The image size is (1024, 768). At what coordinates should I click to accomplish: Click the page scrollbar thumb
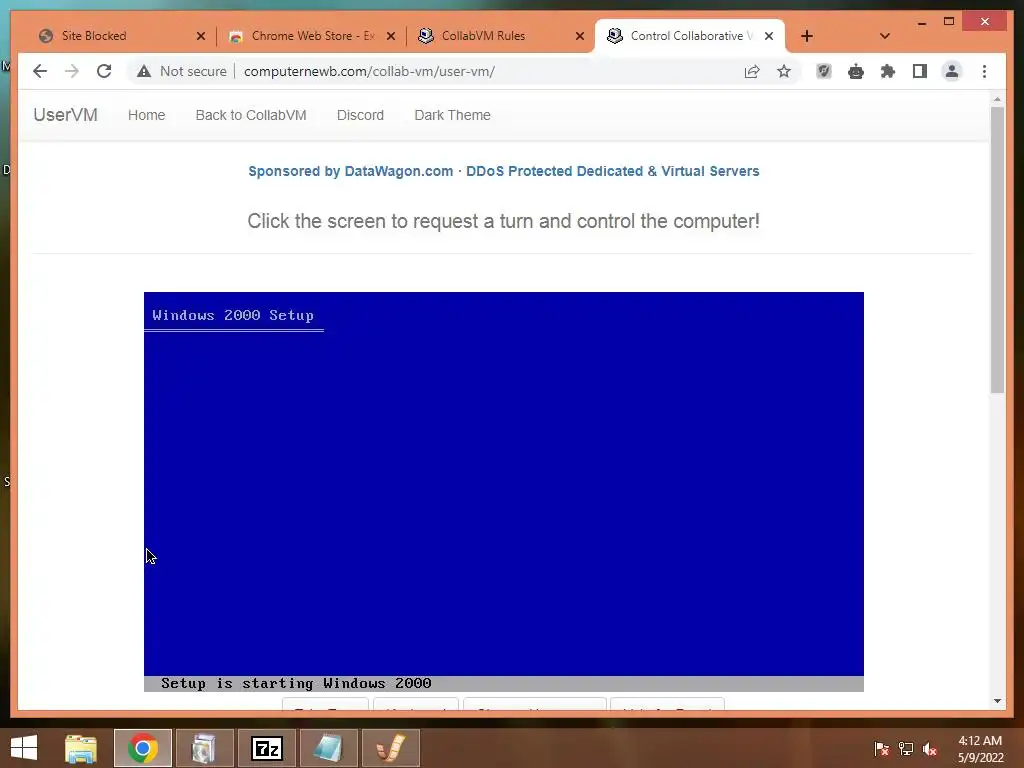(x=997, y=249)
